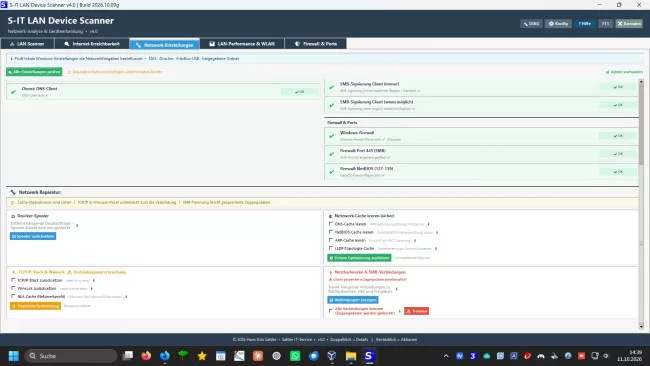The image size is (650, 366).
Task: Click info icon beside Winsock zurücksetzen
Action: coord(92,288)
